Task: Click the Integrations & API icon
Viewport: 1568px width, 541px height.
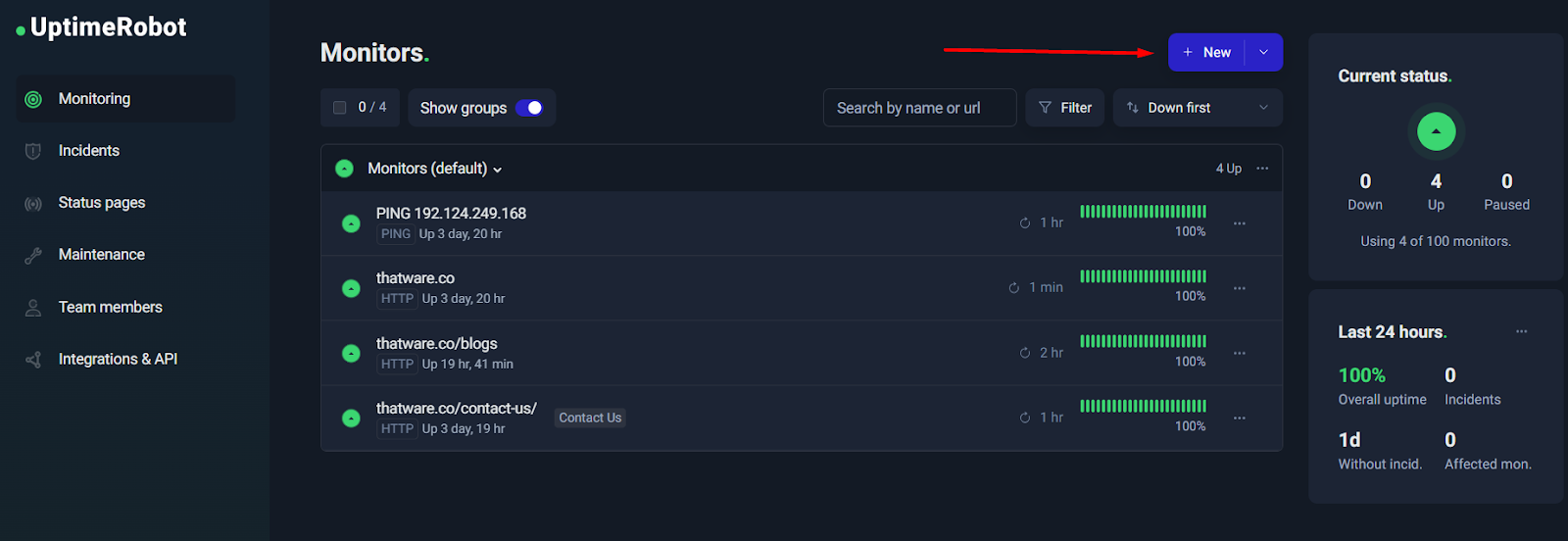Action: pos(33,360)
